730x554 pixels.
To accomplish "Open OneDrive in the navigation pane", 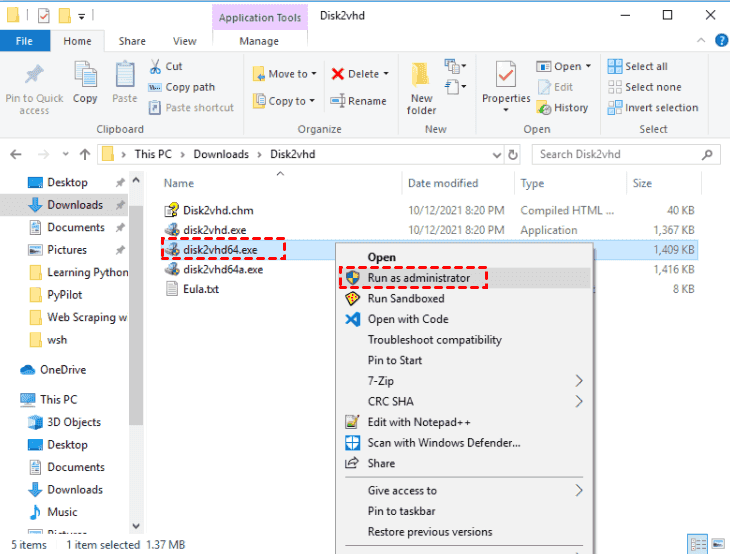I will coord(63,370).
